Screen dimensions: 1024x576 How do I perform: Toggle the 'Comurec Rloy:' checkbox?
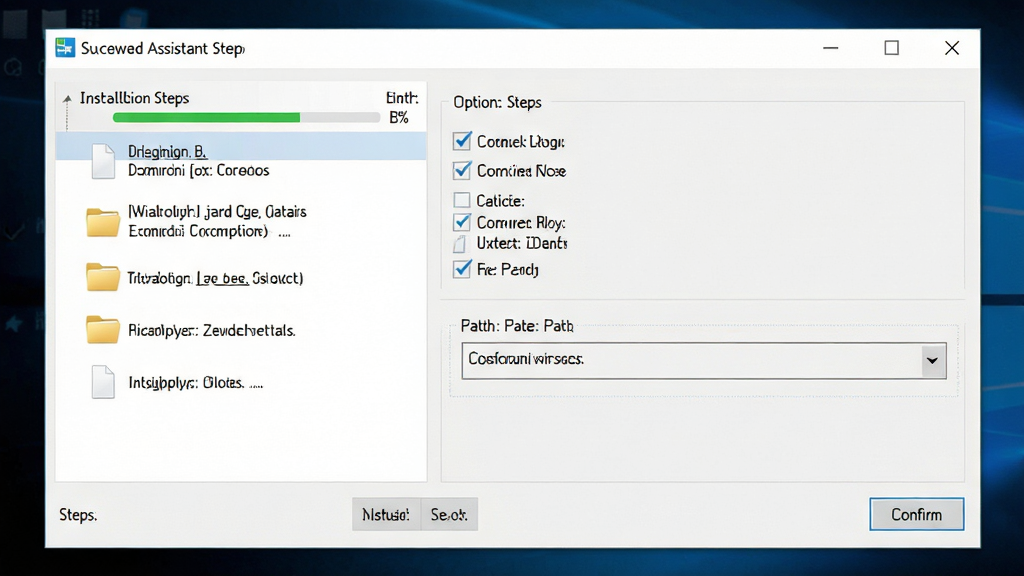click(x=462, y=222)
